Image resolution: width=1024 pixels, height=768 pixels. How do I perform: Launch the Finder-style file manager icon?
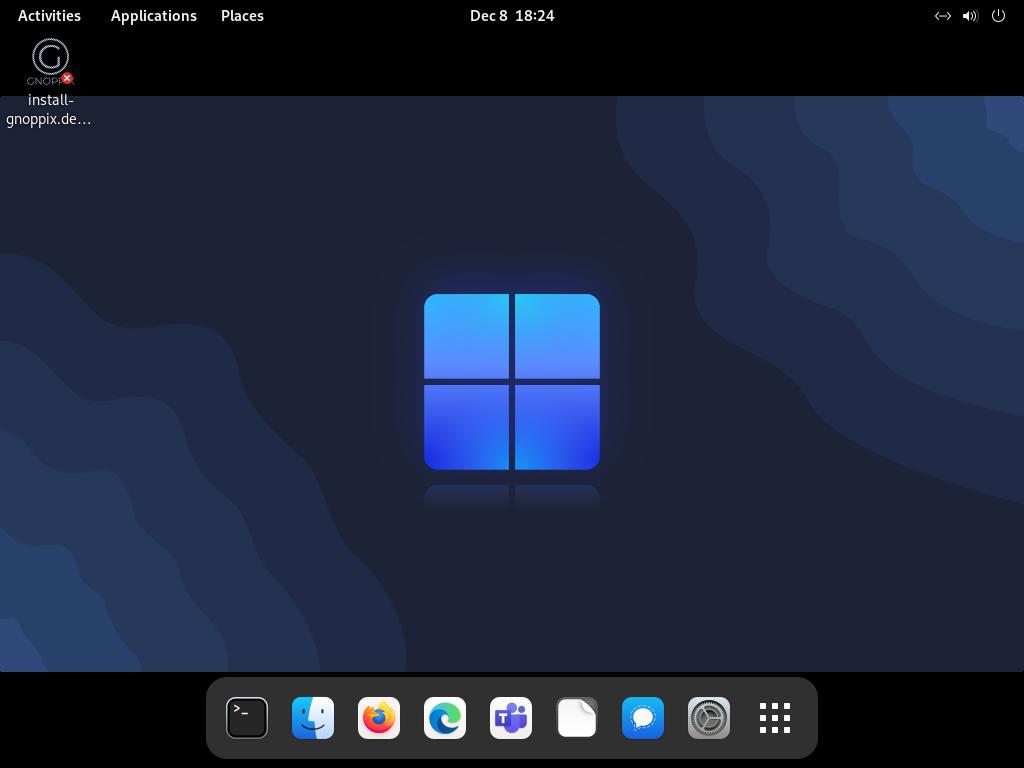click(x=313, y=718)
